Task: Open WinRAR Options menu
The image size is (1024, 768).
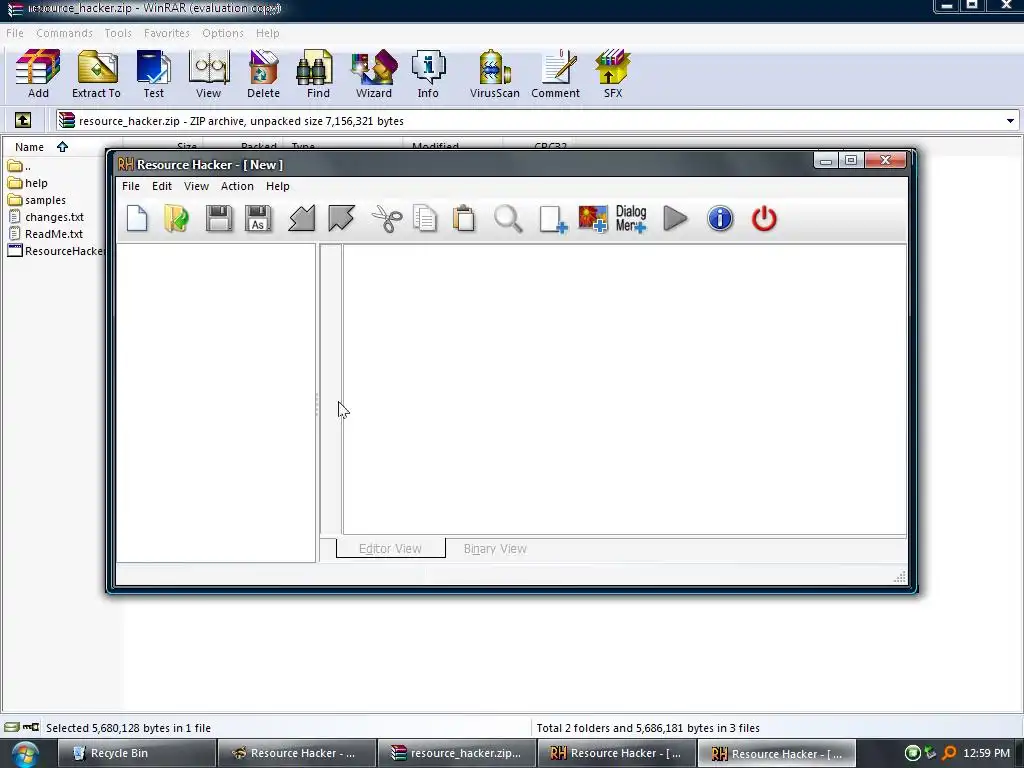Action: pyautogui.click(x=223, y=33)
